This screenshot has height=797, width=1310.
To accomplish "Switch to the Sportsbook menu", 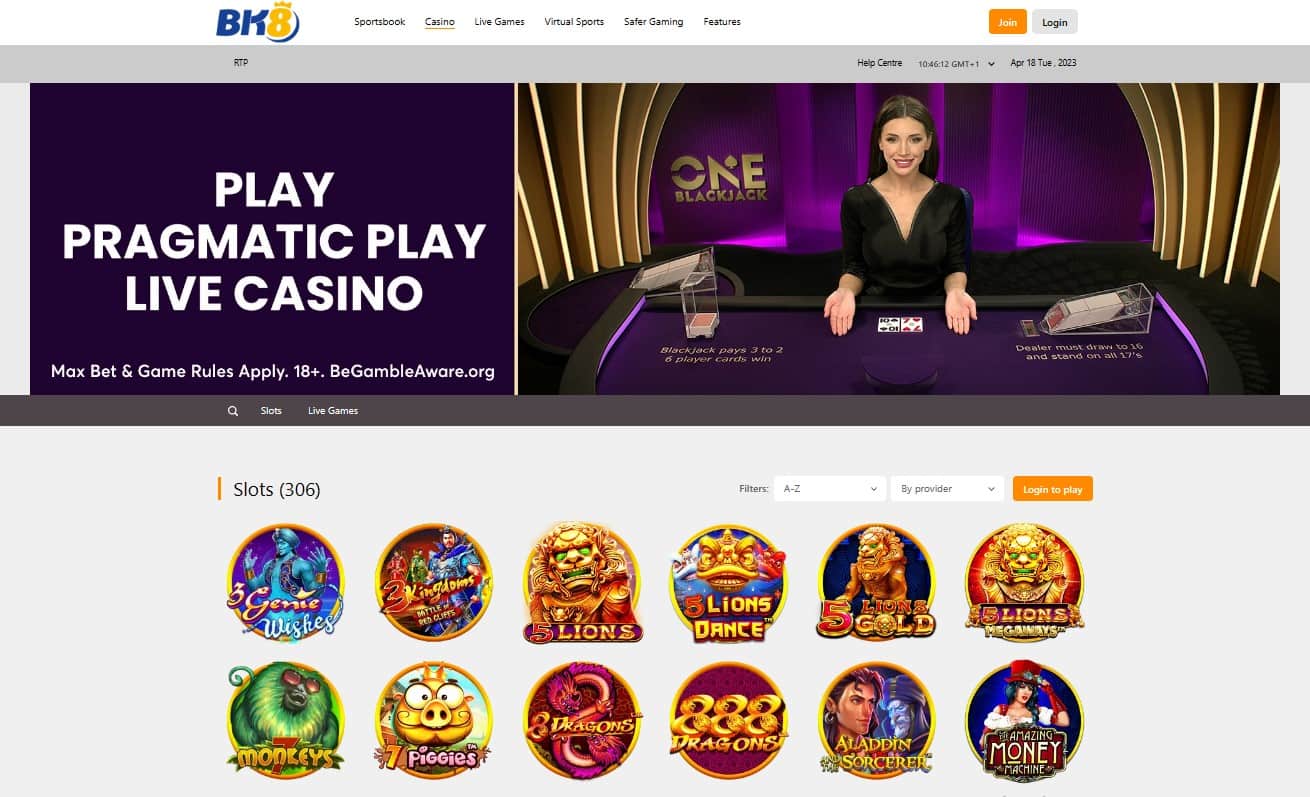I will [380, 22].
